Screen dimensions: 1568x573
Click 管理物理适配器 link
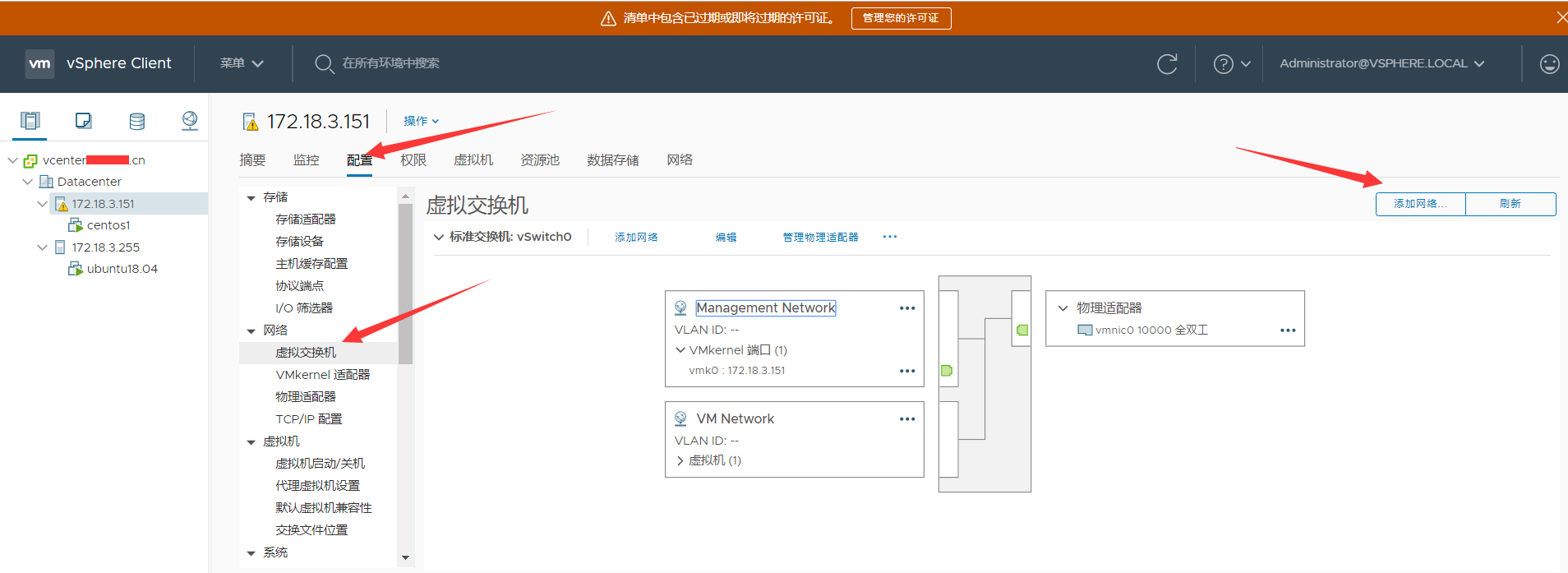(820, 237)
